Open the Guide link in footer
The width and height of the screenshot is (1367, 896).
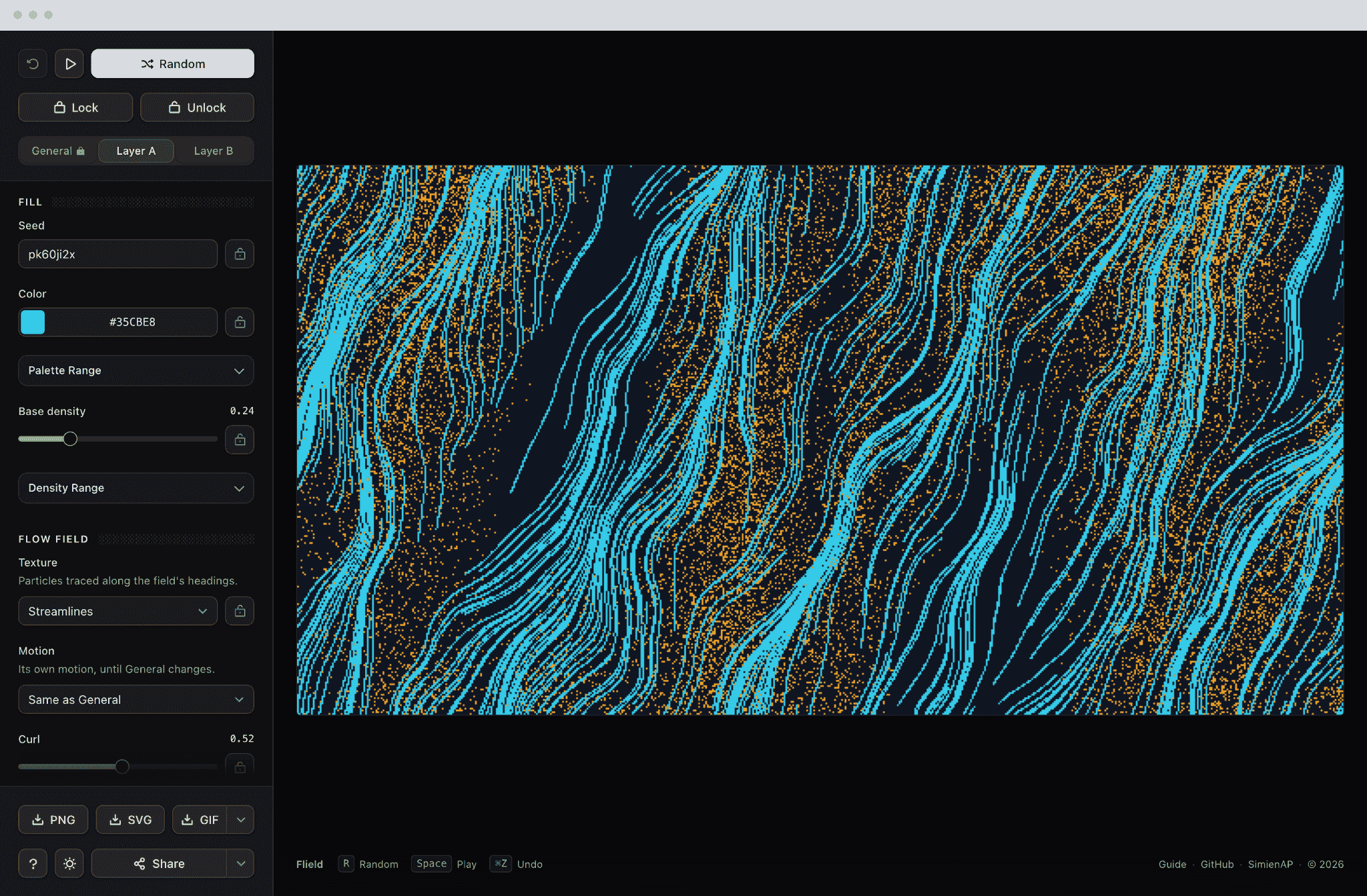(1172, 864)
